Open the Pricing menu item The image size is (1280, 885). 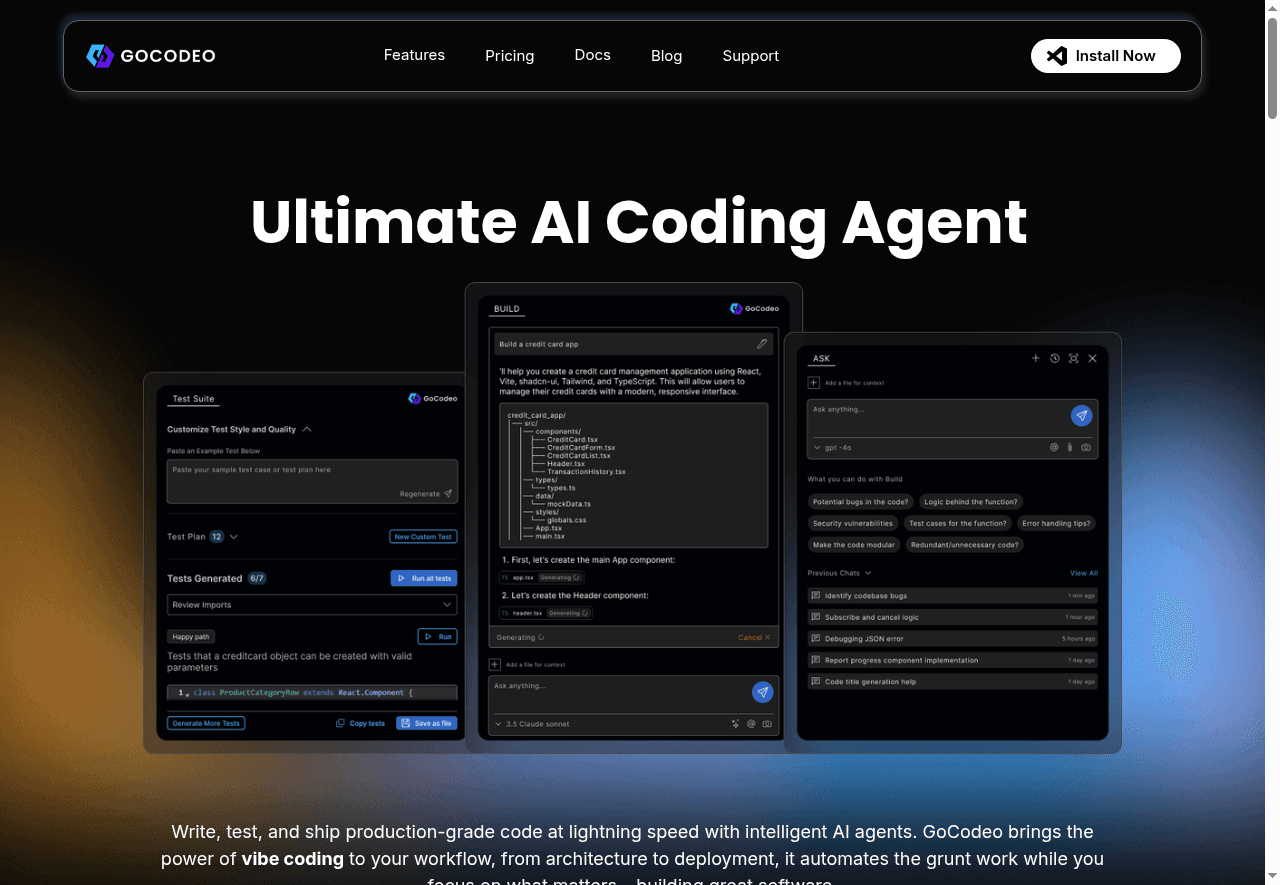pos(509,56)
